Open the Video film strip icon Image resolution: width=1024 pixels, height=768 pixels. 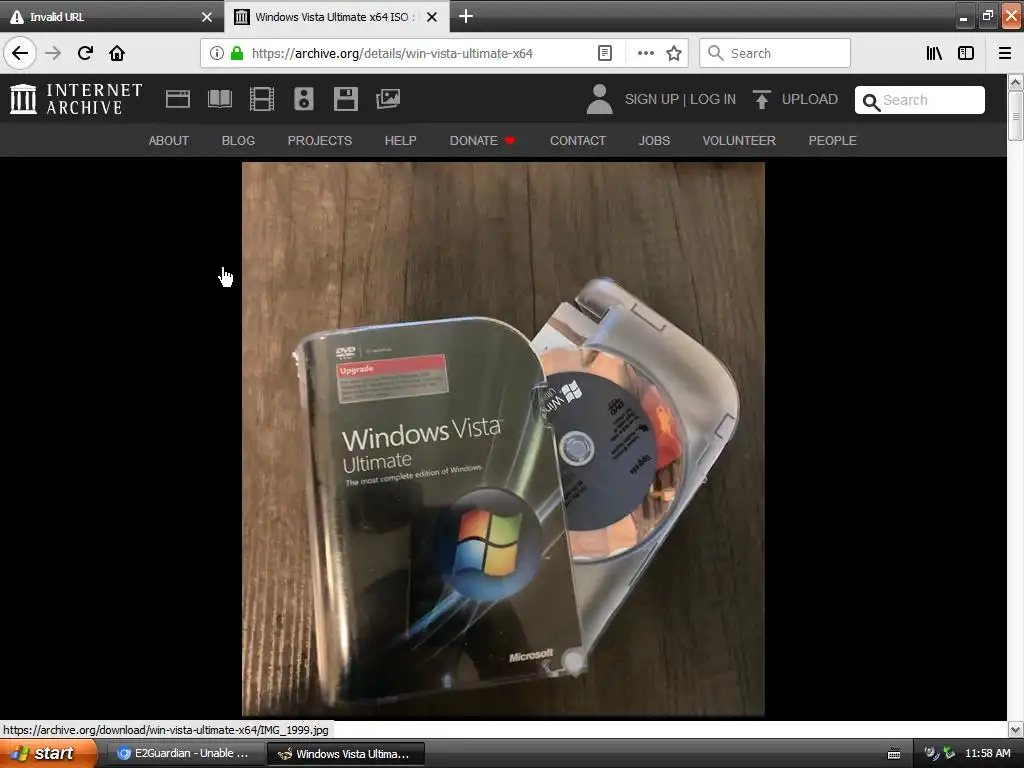click(262, 99)
